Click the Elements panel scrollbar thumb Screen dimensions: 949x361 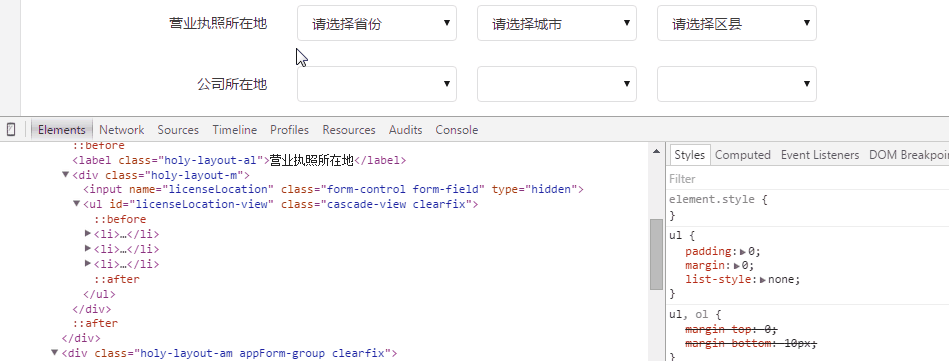[656, 254]
